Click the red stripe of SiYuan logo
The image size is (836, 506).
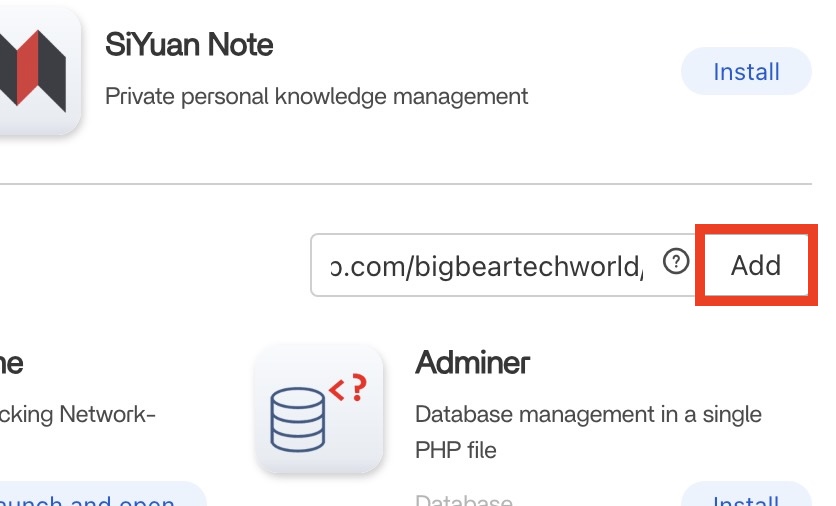(x=28, y=67)
